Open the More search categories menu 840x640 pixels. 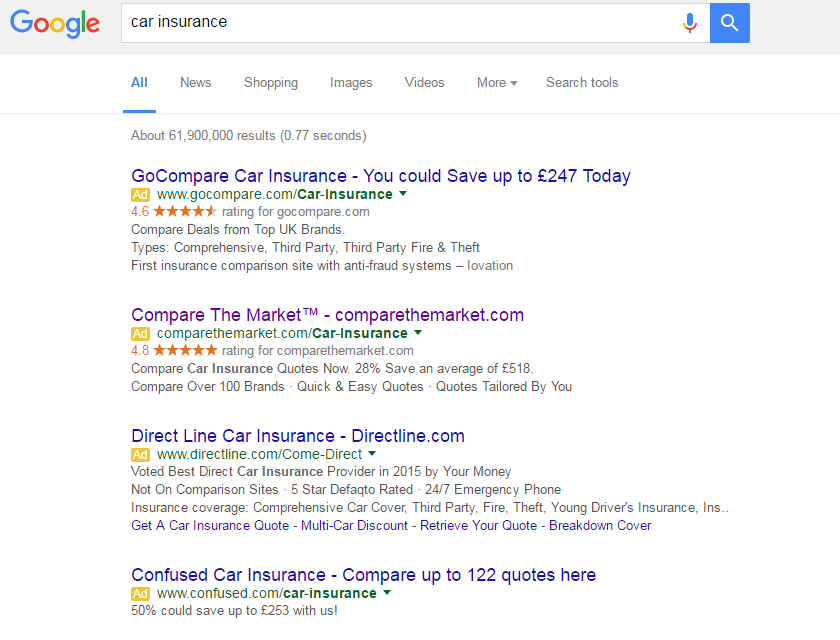click(x=497, y=82)
